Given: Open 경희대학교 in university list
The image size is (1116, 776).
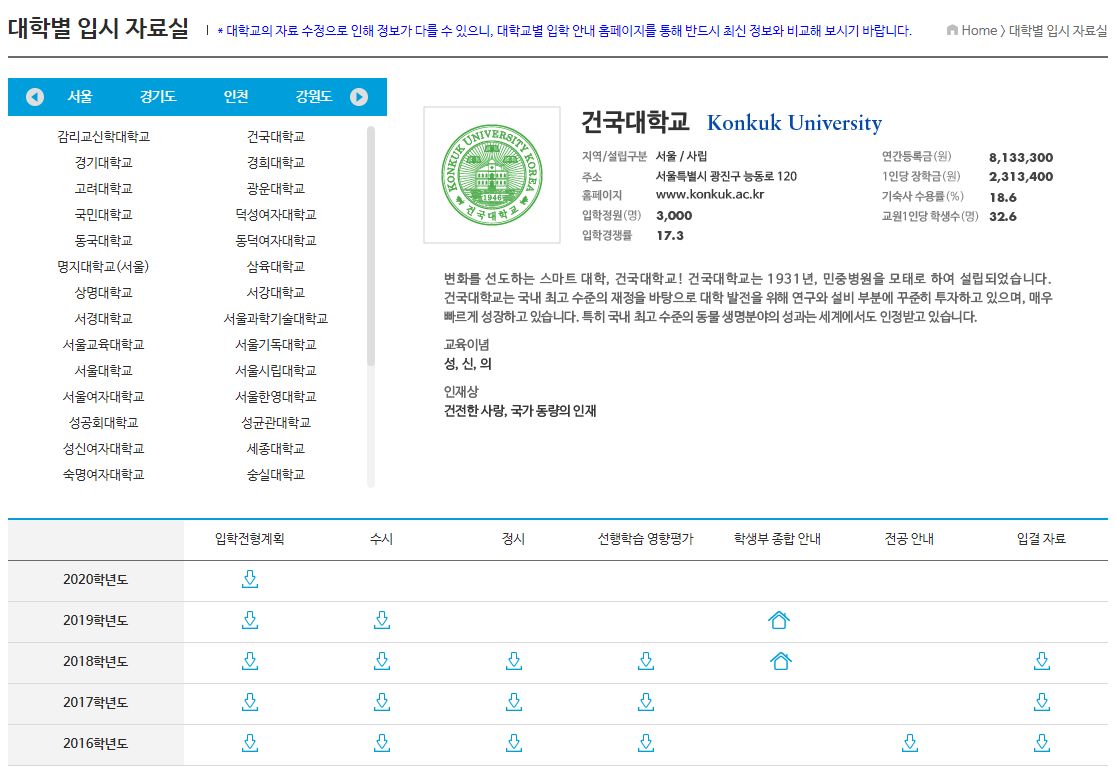Looking at the screenshot, I should coord(276,163).
